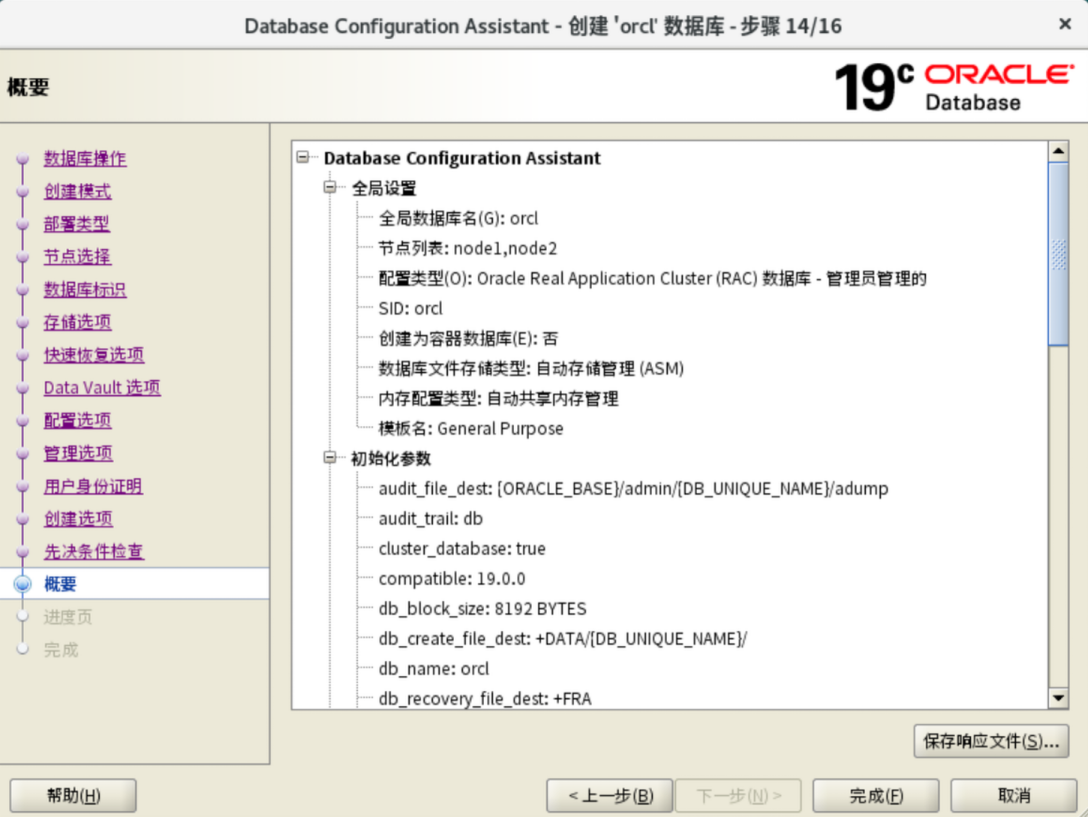Open help with the 帮助(H) button

tap(73, 796)
